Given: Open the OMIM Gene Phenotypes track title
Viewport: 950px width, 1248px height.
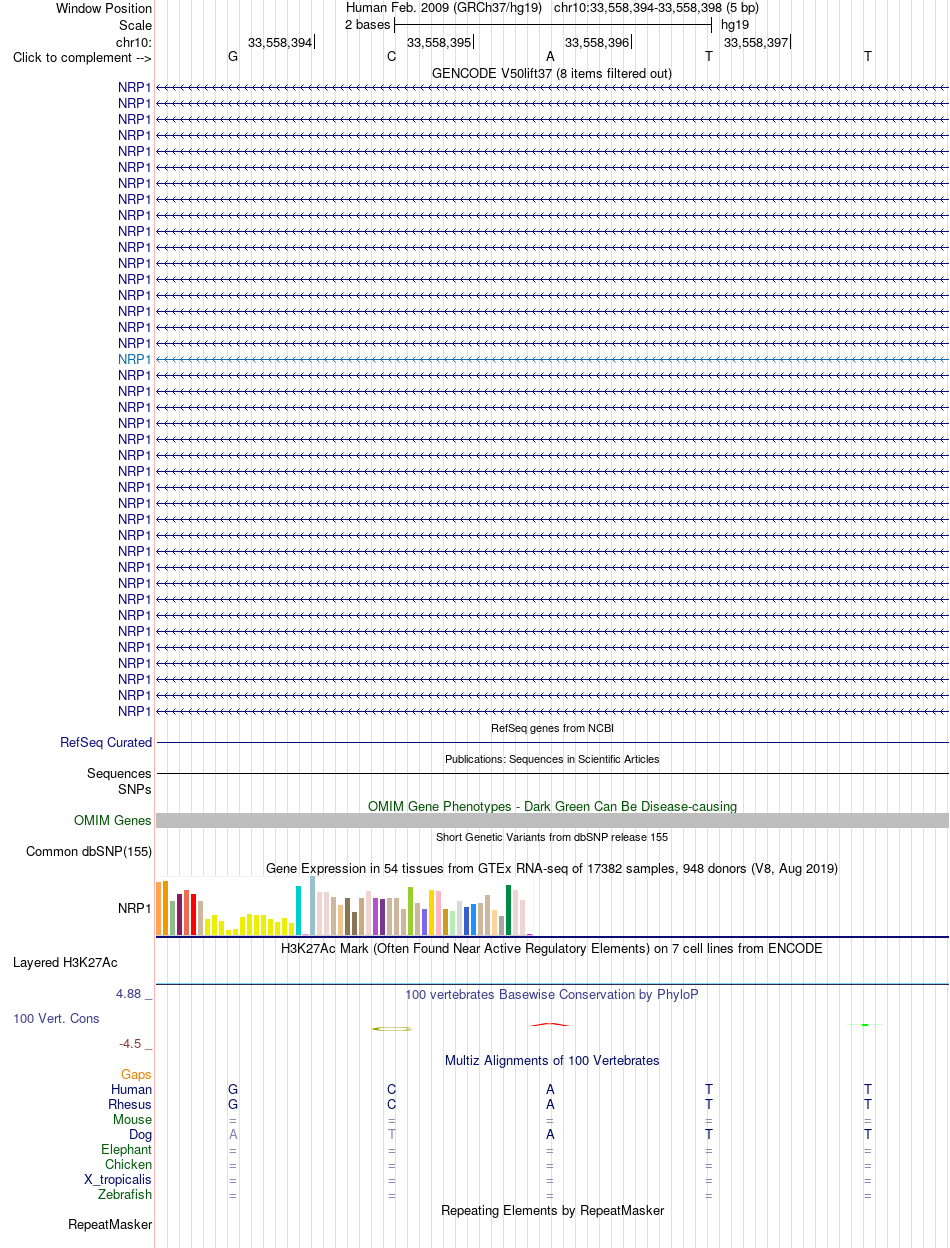Looking at the screenshot, I should click(x=552, y=806).
